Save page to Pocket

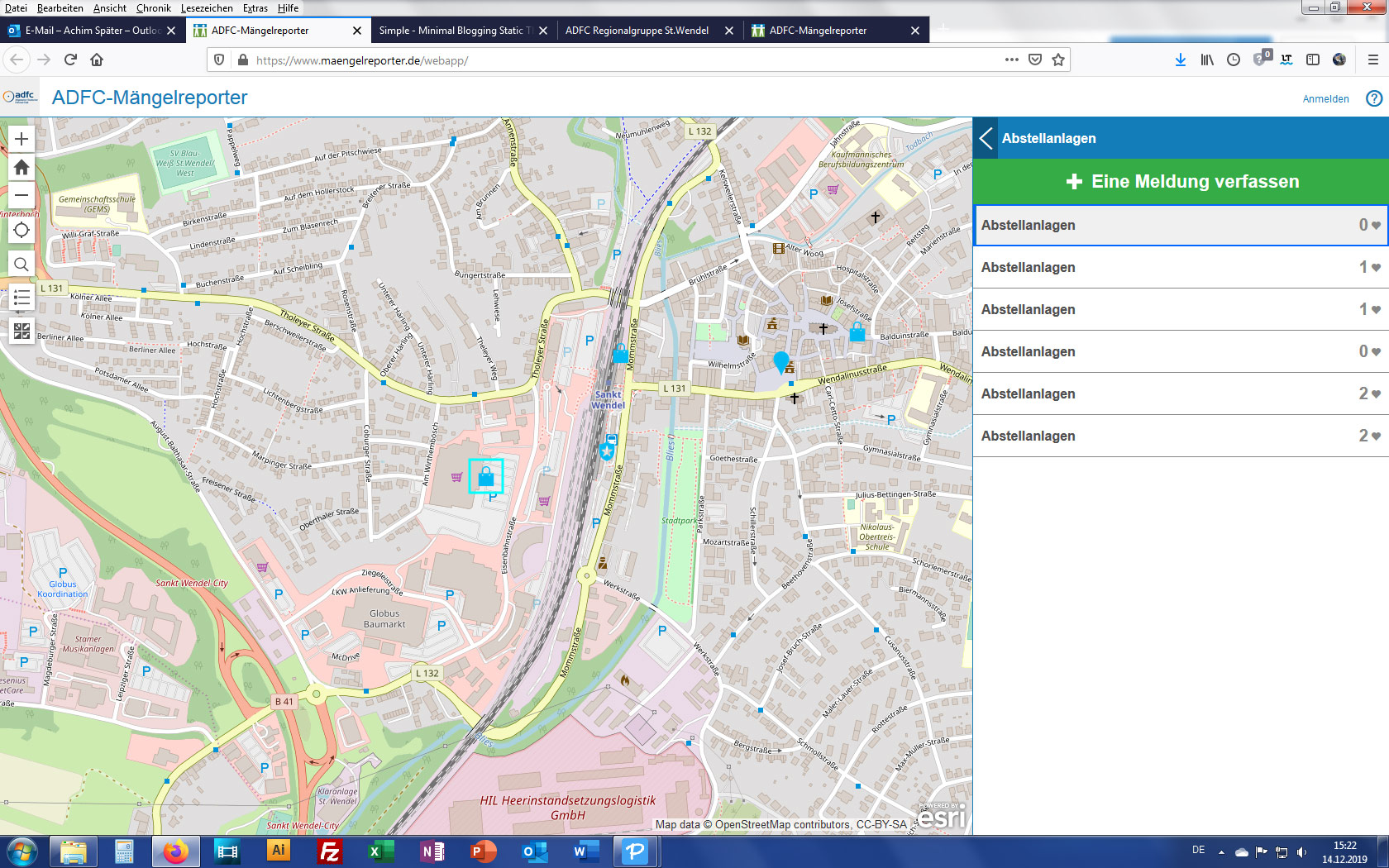pos(1035,60)
